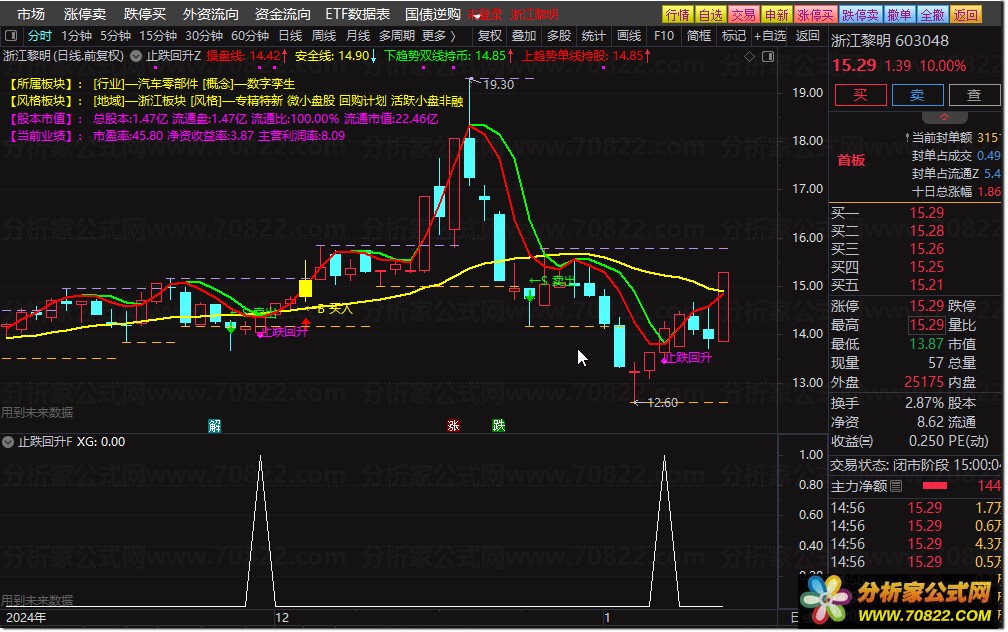Click +自选 to add to watchlist
Image resolution: width=1008 pixels, height=632 pixels.
770,35
